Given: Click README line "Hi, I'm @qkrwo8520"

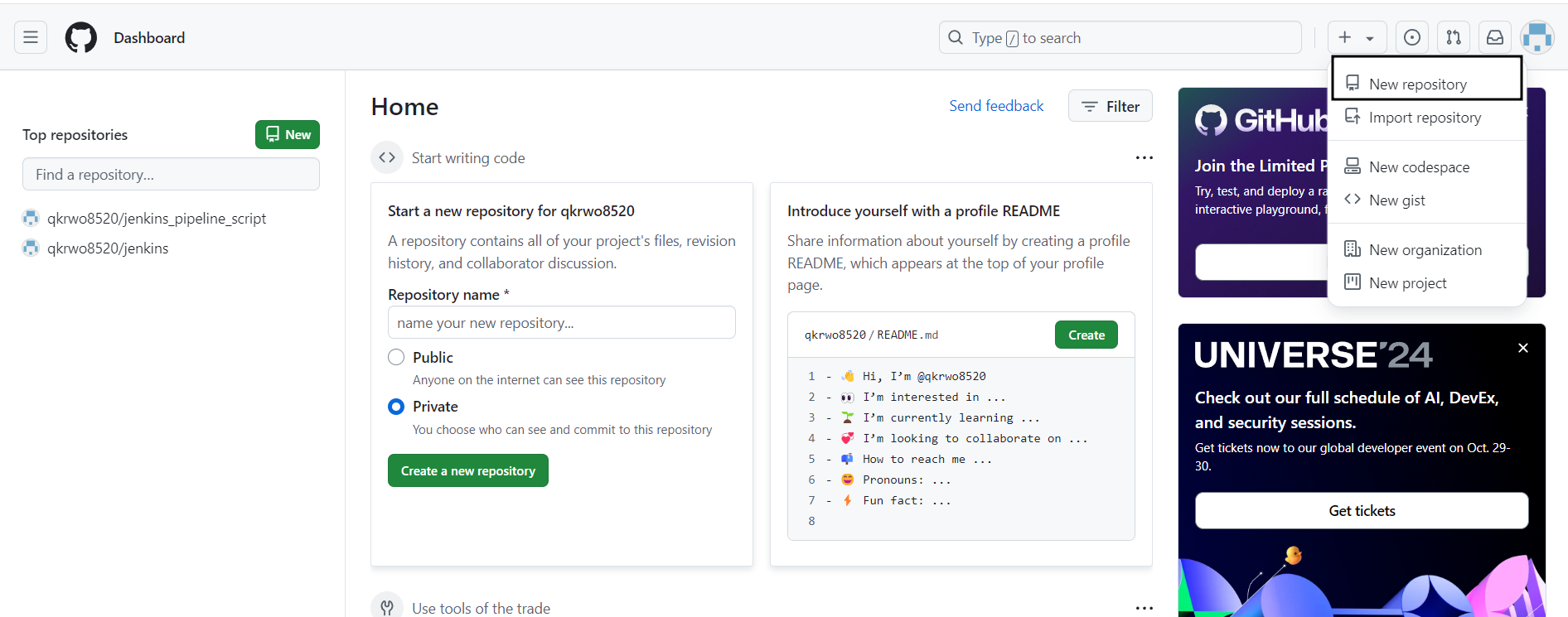Looking at the screenshot, I should (924, 376).
